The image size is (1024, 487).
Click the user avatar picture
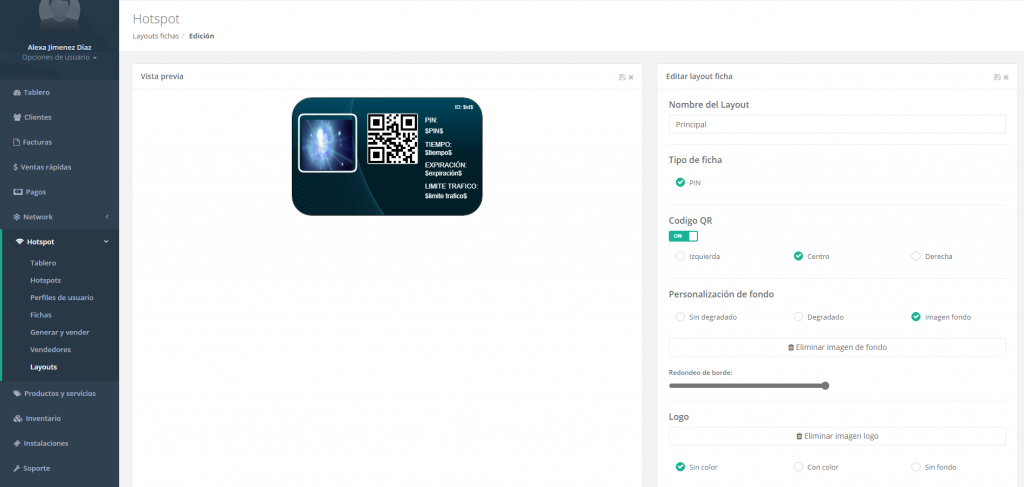[x=59, y=14]
